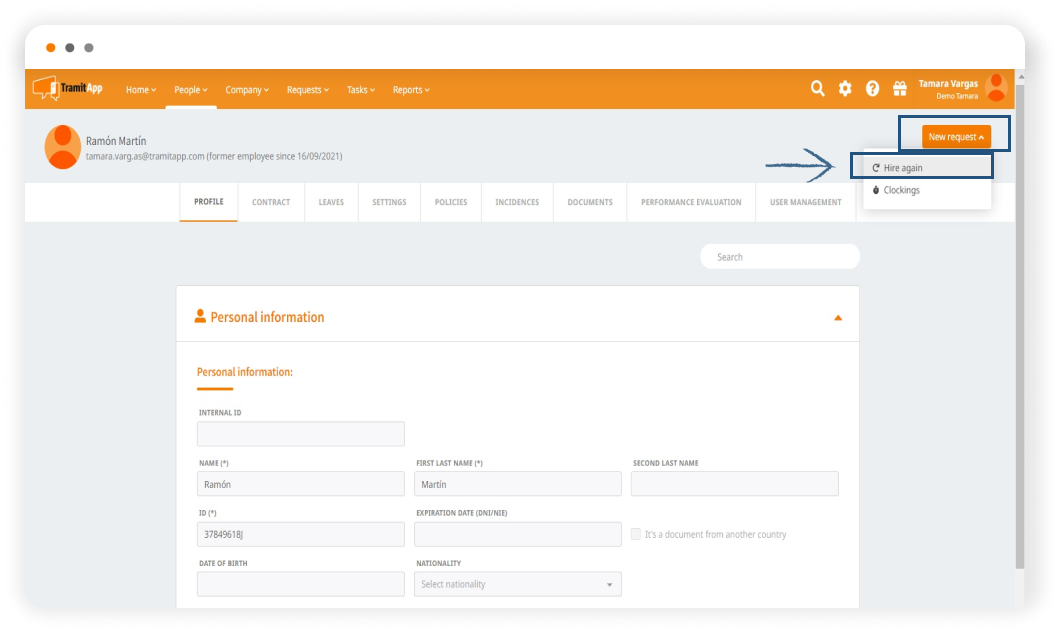Click the search magnifier icon in header
Viewport: 1061px width, 633px height.
(817, 89)
